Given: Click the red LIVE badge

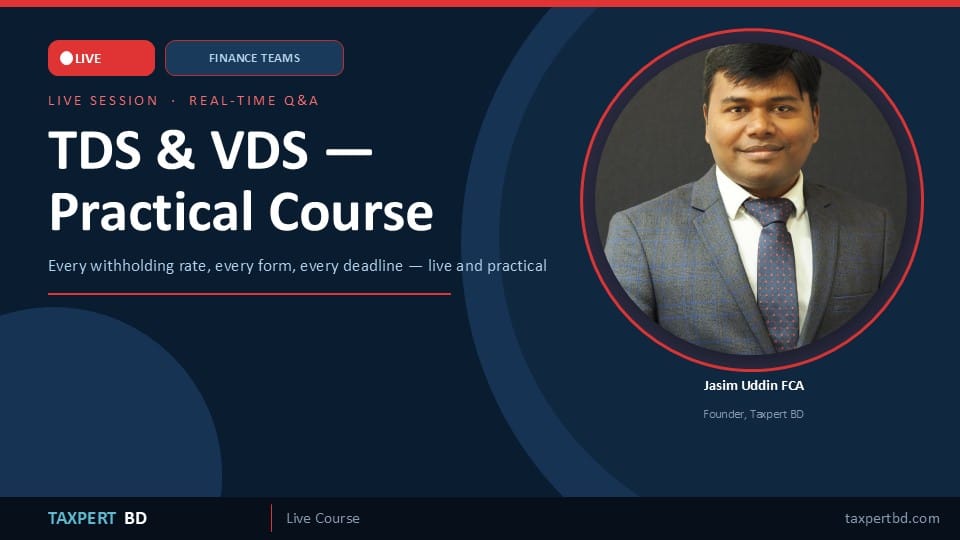Looking at the screenshot, I should [101, 58].
